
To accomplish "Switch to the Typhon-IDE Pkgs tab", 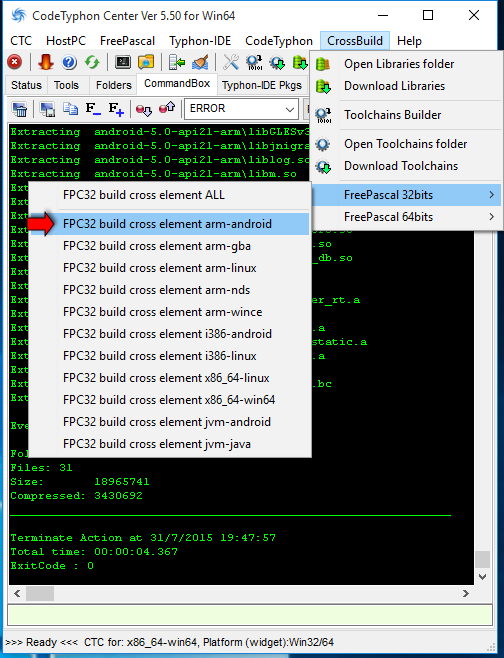I will 262,85.
